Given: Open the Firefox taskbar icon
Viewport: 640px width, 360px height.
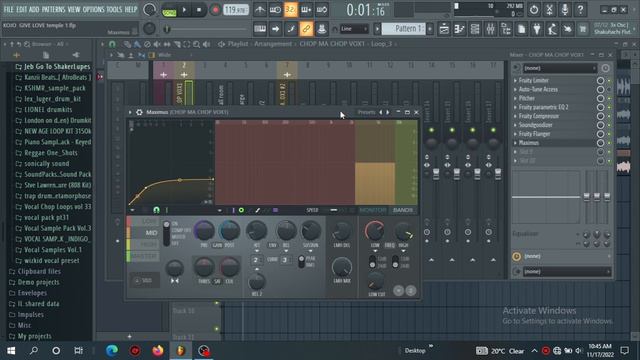Looking at the screenshot, I should tap(158, 350).
